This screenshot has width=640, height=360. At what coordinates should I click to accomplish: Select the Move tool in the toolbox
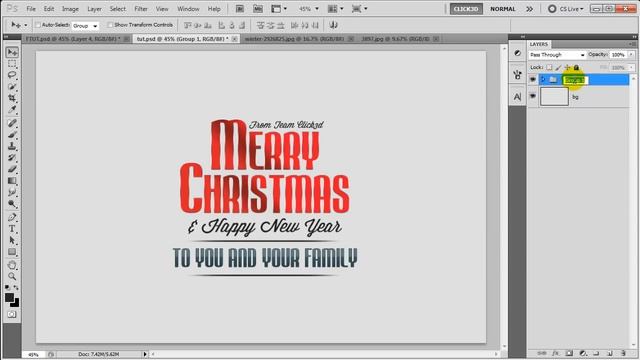(12, 52)
